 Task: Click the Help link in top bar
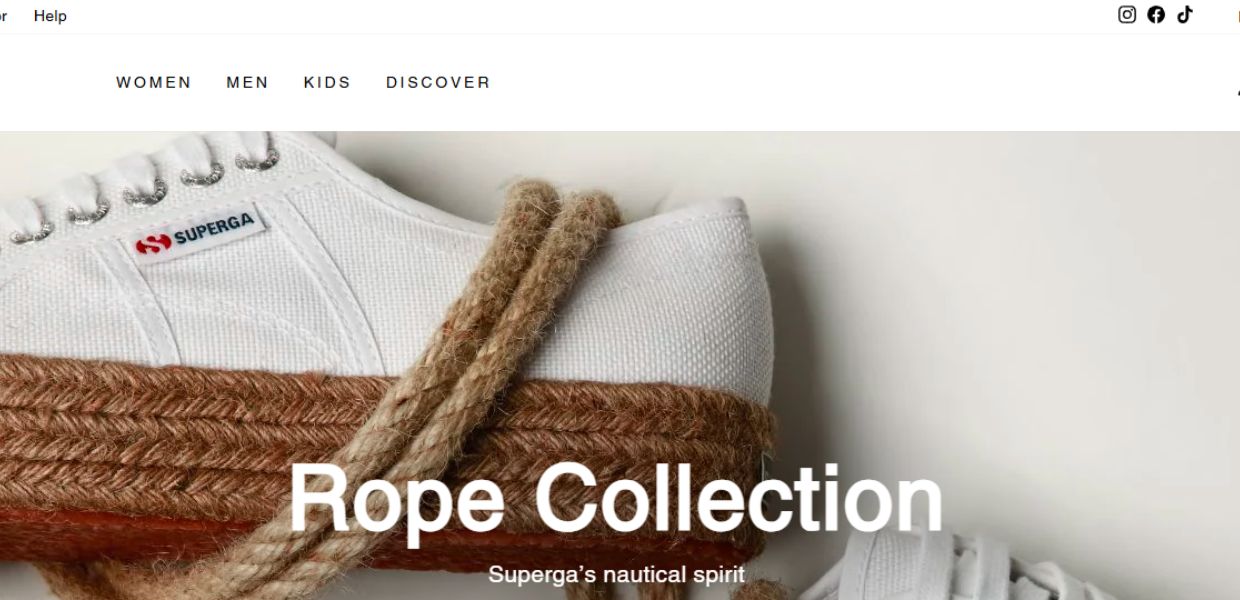(x=50, y=16)
